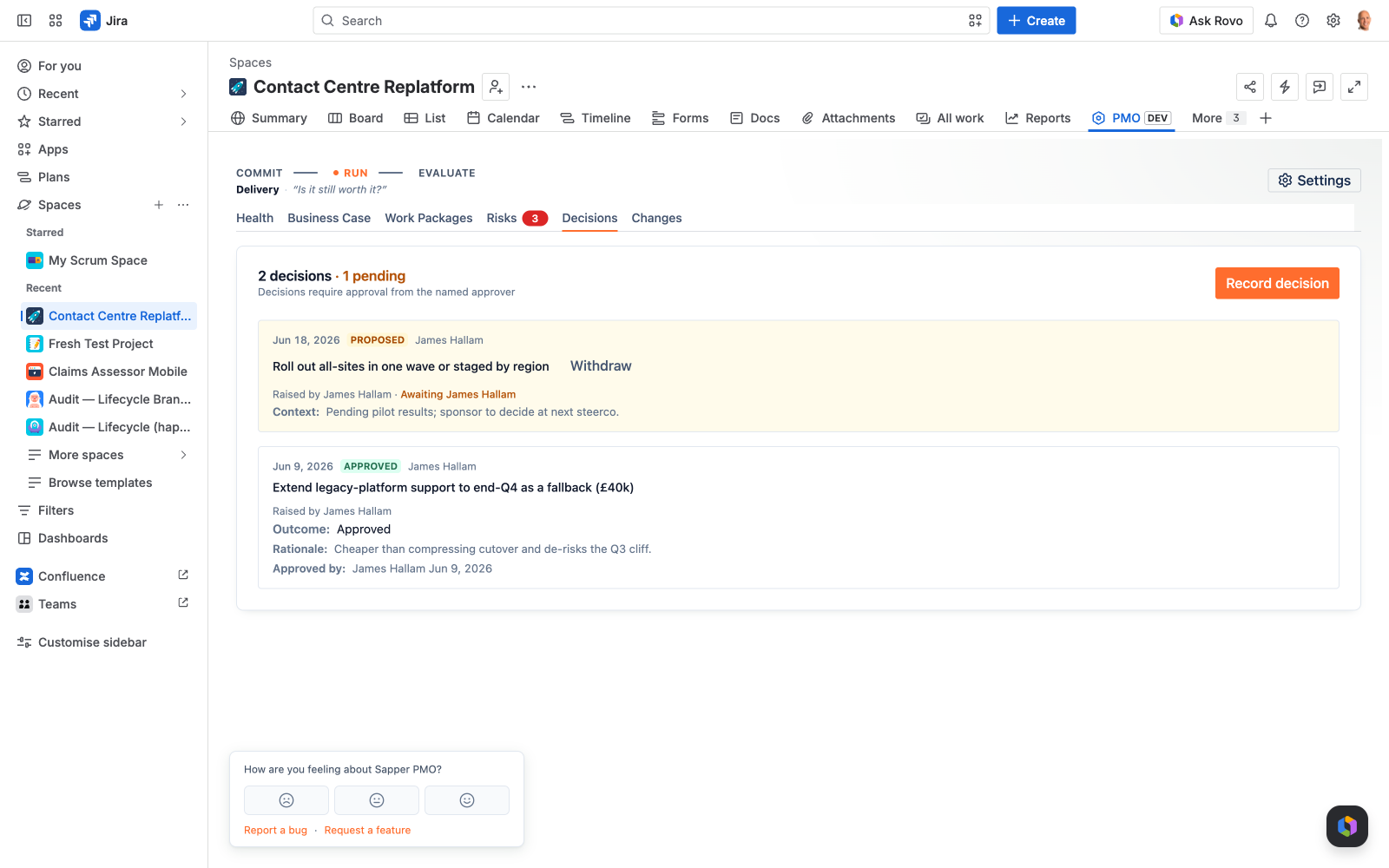
Task: Expand the Starred chevron in sidebar
Action: pyautogui.click(x=183, y=122)
